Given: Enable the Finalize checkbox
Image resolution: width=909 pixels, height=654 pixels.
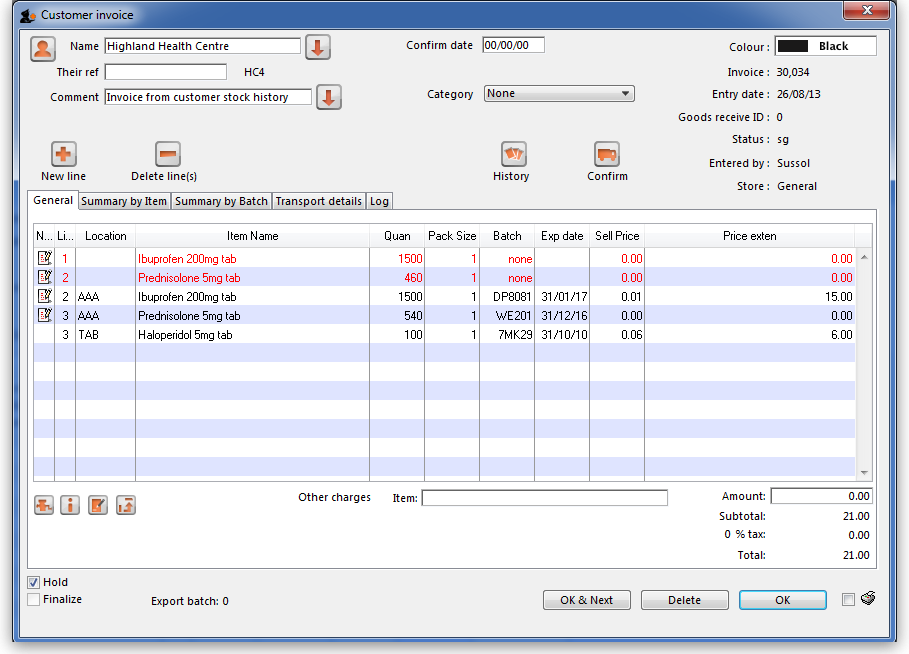Looking at the screenshot, I should coord(34,600).
